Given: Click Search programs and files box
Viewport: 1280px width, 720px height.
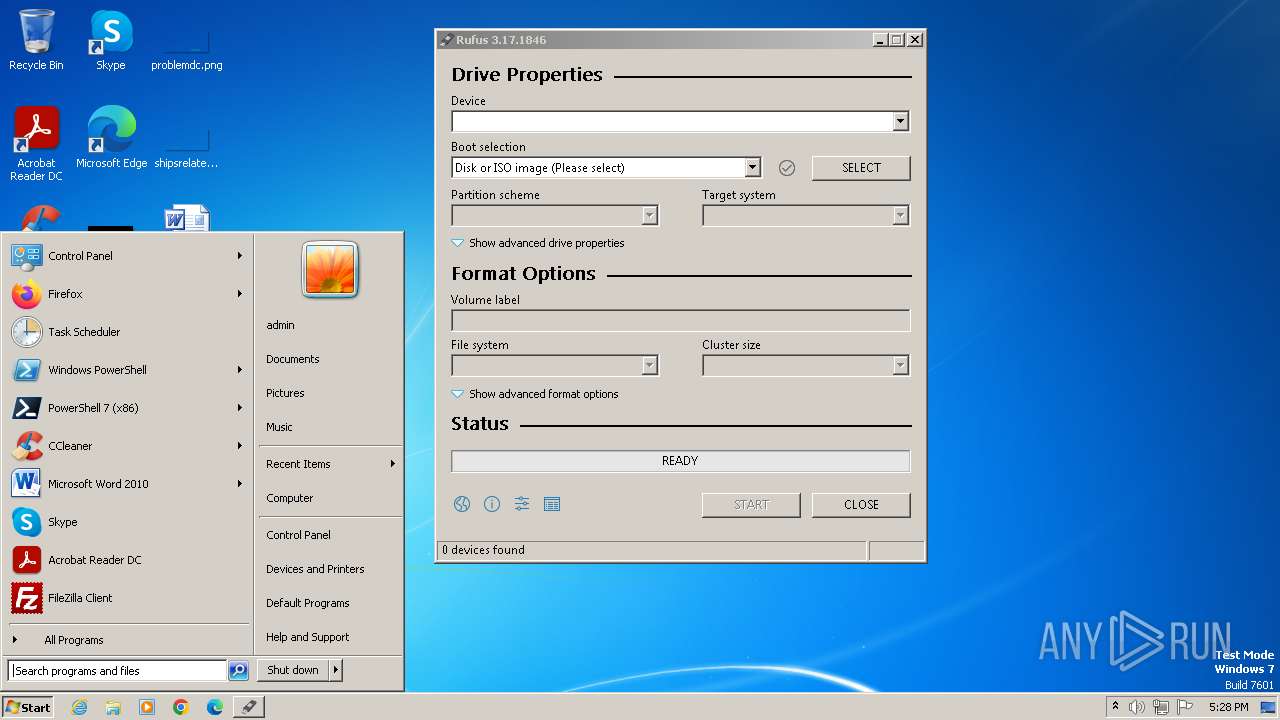Looking at the screenshot, I should tap(117, 671).
